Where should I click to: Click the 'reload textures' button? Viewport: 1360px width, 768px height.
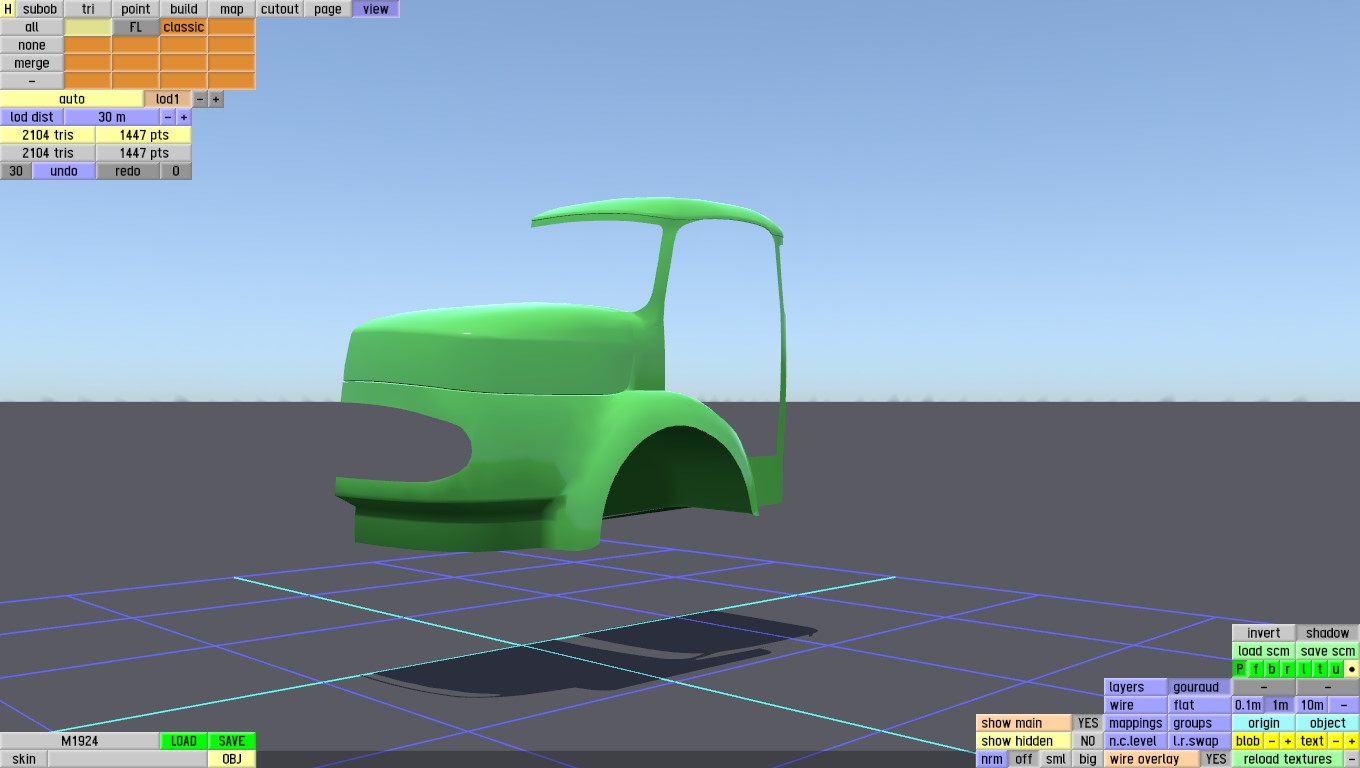click(1288, 759)
